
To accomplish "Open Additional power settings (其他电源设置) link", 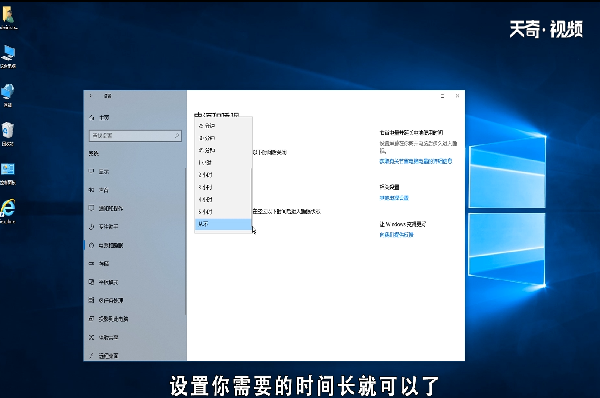I will point(394,198).
